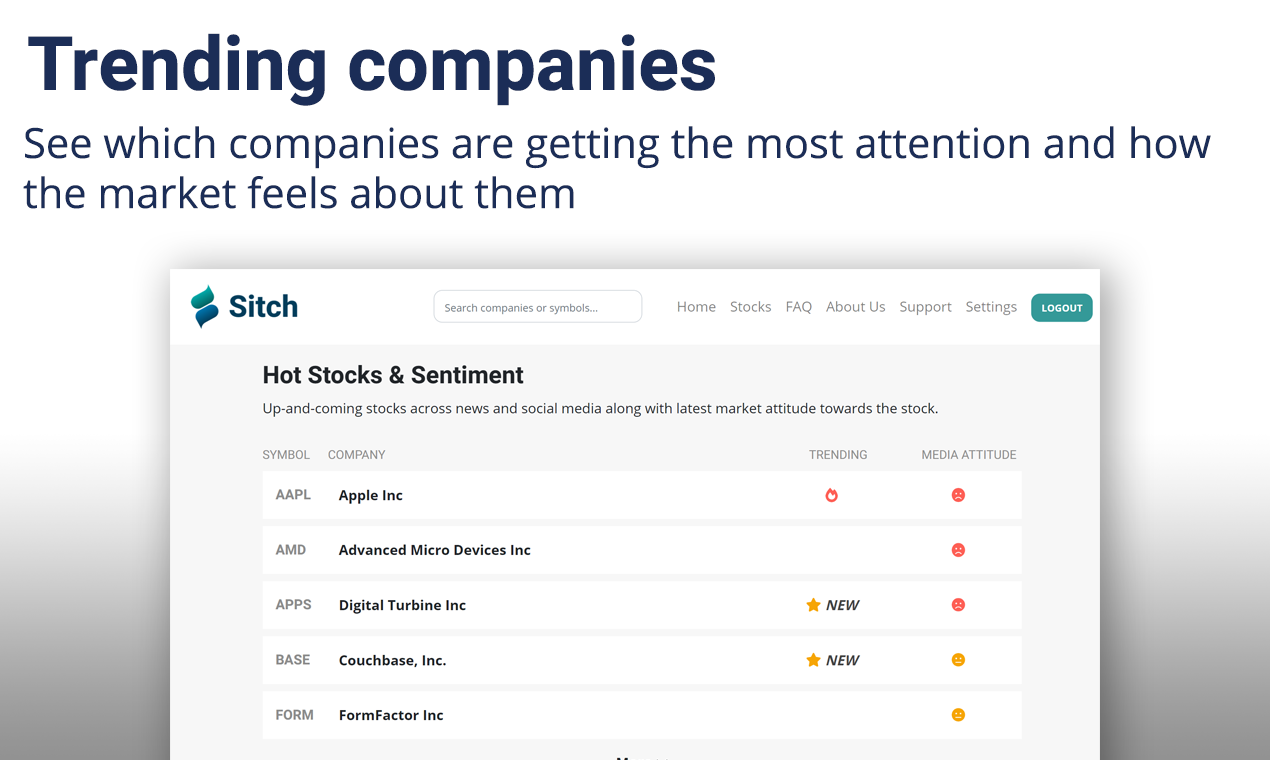Click the sad face icon for AAPL
This screenshot has width=1270, height=760.
(x=958, y=495)
